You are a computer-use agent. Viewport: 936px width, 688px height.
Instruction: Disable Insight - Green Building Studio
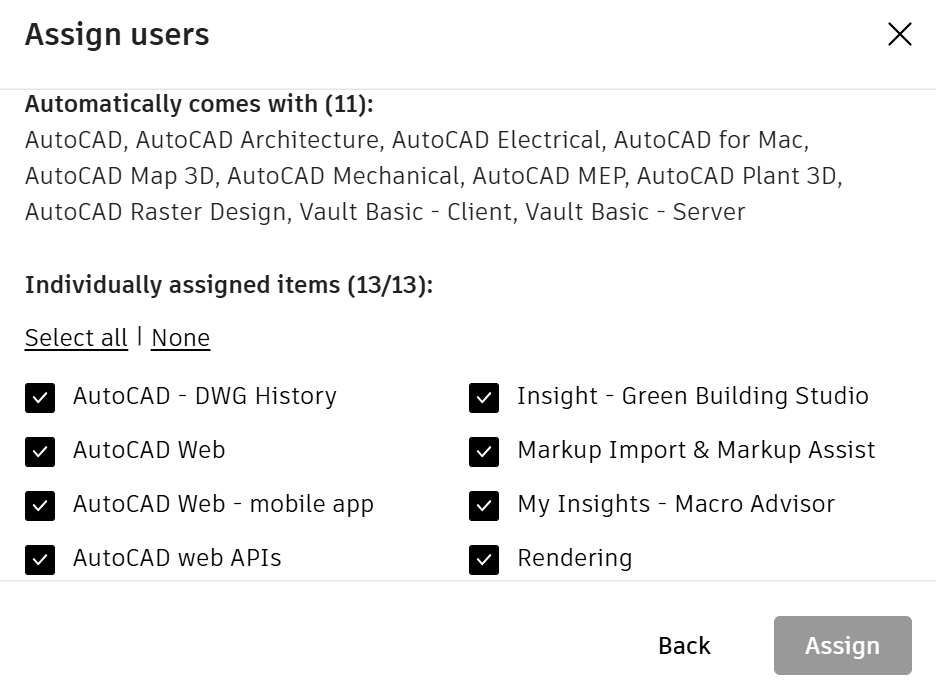coord(484,398)
